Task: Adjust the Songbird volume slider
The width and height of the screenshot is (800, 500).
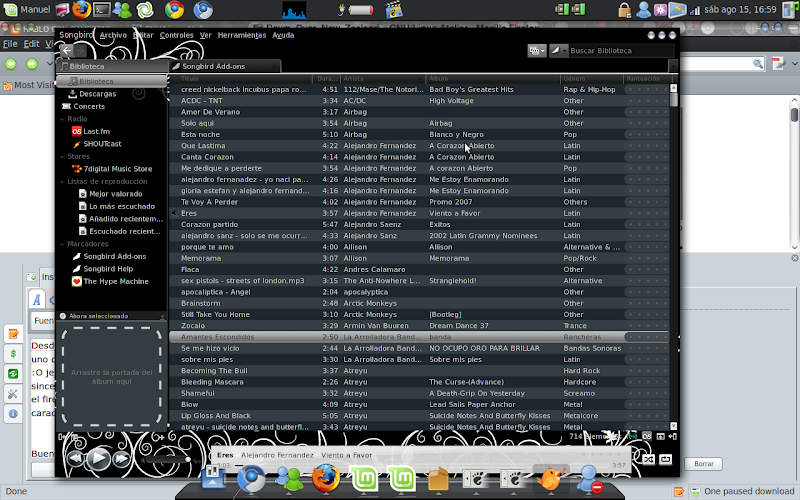Action: pyautogui.click(x=167, y=460)
